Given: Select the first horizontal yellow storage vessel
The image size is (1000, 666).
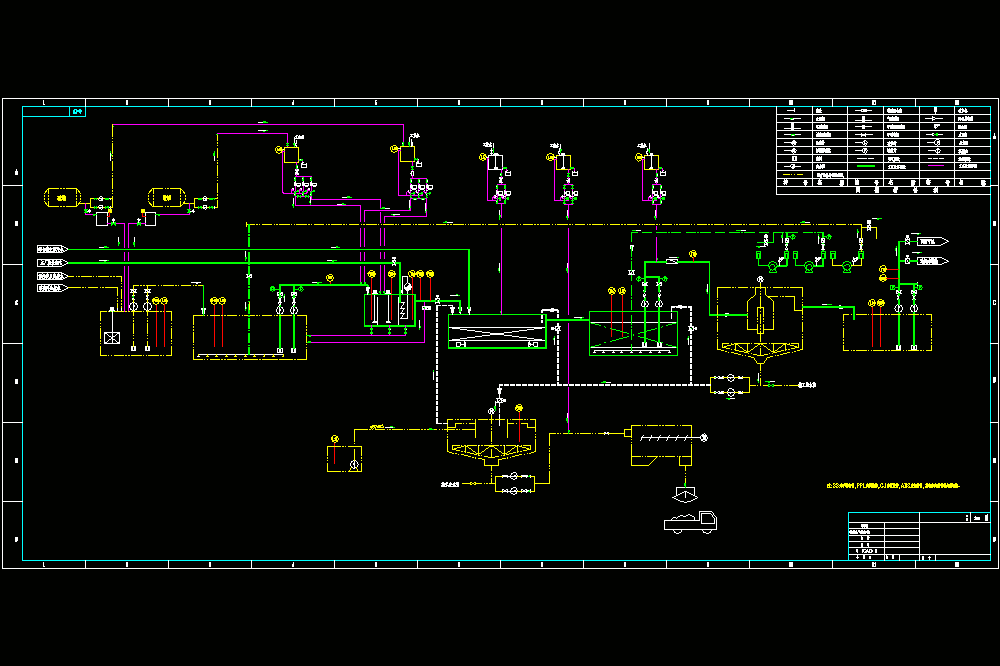Looking at the screenshot, I should coord(62,198).
